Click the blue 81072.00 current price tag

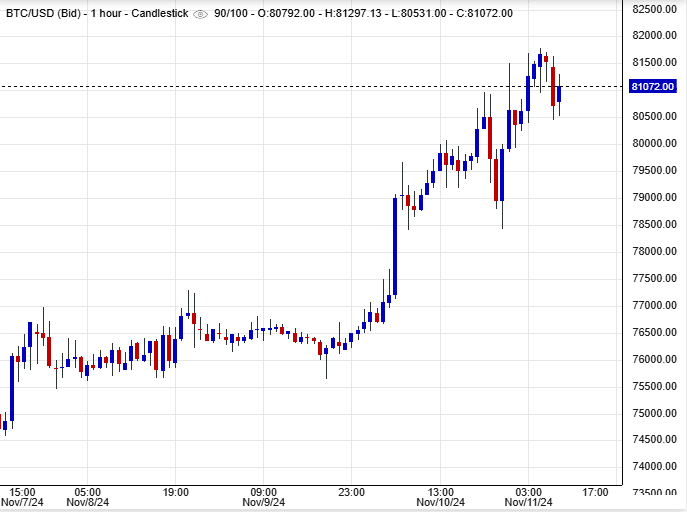(656, 87)
